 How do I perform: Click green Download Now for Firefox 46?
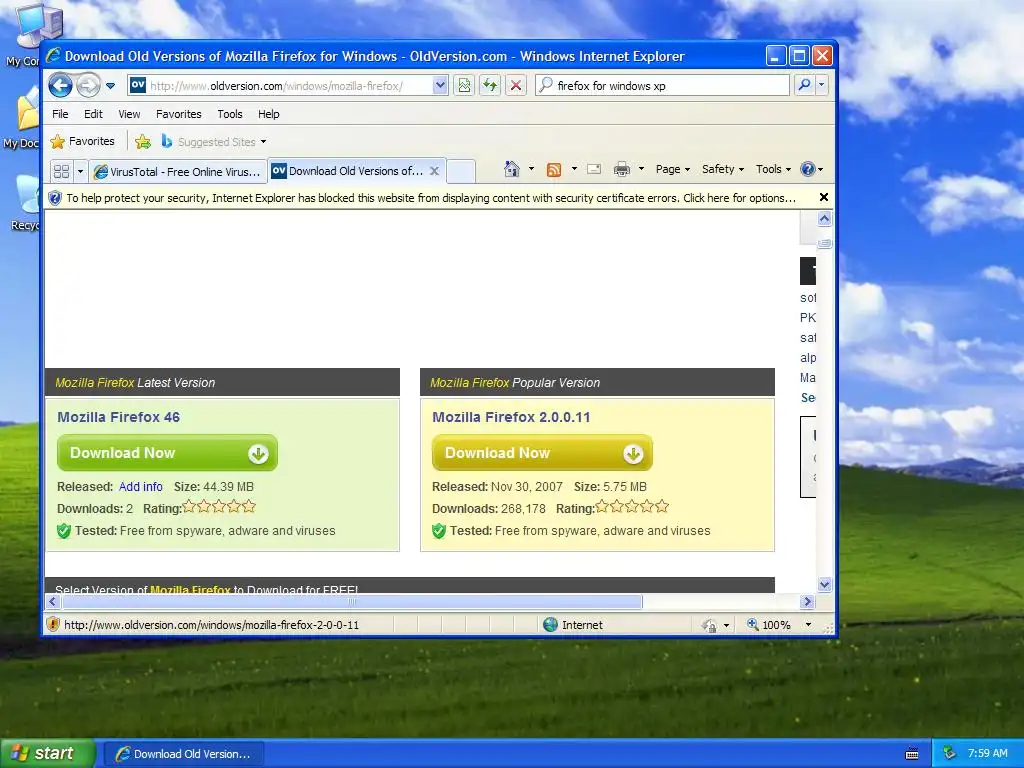(167, 453)
